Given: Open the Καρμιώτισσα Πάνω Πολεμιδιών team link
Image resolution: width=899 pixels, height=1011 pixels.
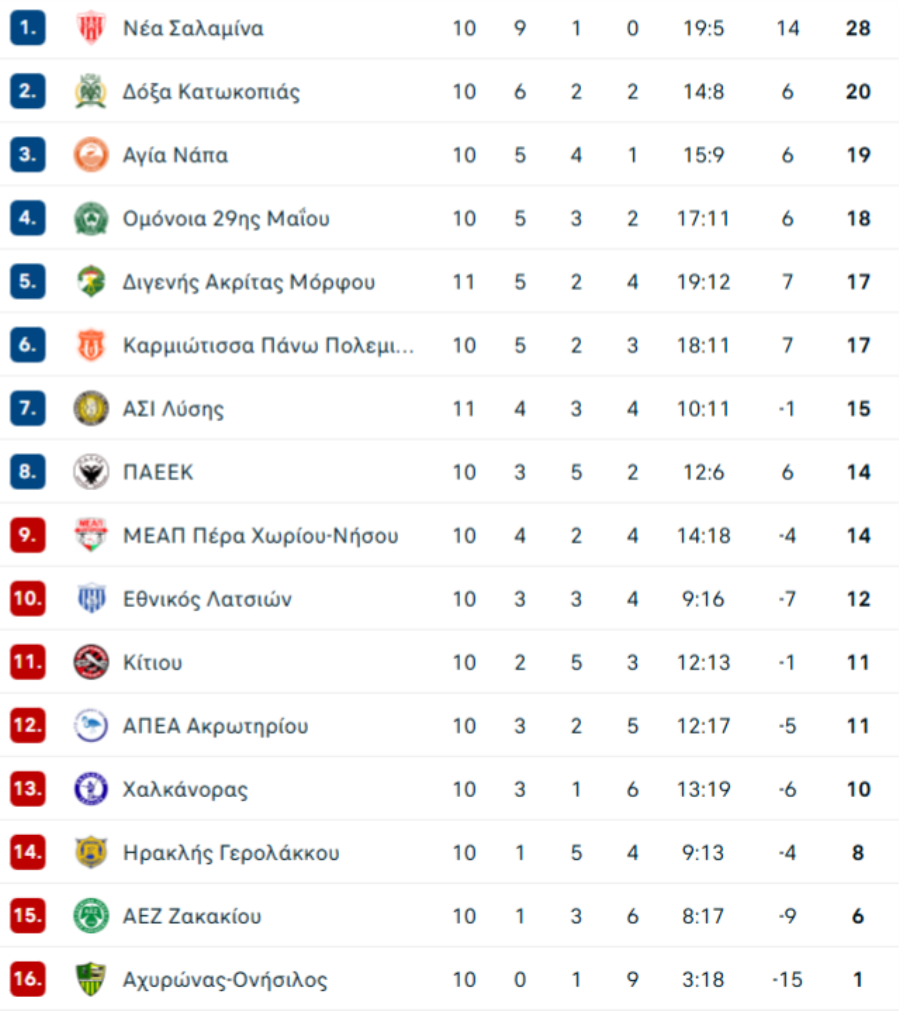Looking at the screenshot, I should (268, 346).
